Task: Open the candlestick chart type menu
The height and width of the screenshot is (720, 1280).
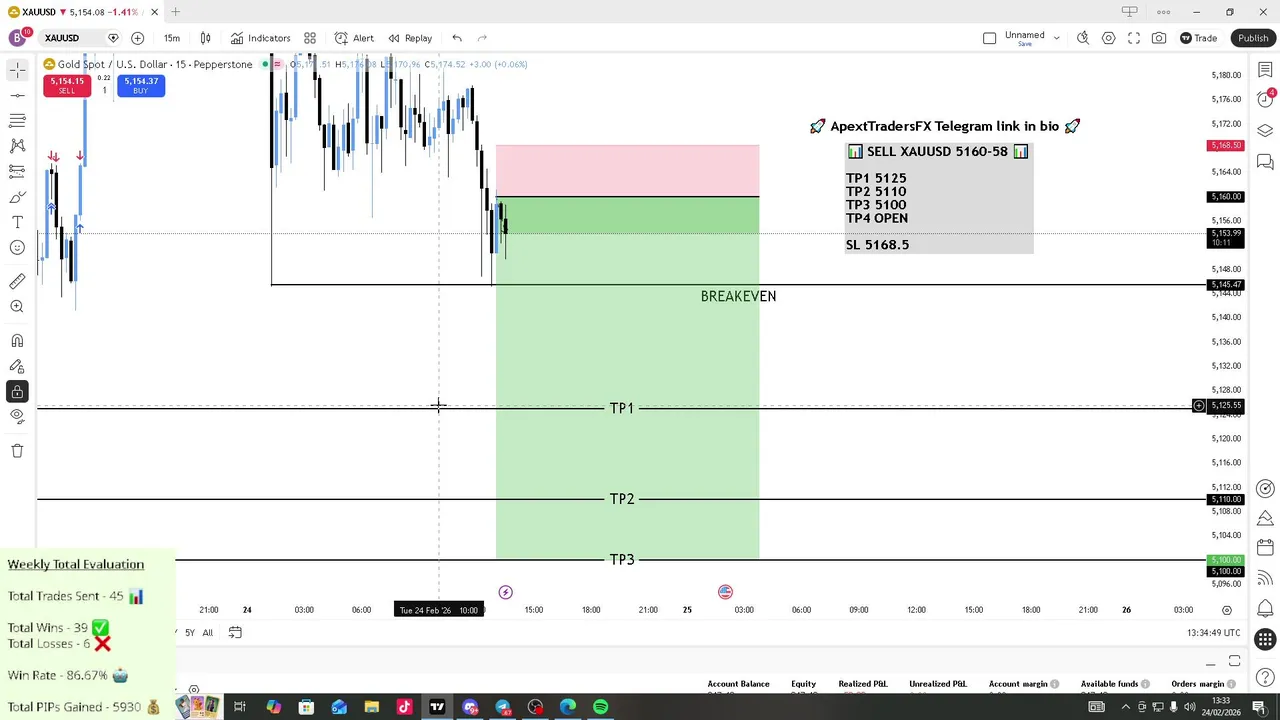Action: click(205, 38)
